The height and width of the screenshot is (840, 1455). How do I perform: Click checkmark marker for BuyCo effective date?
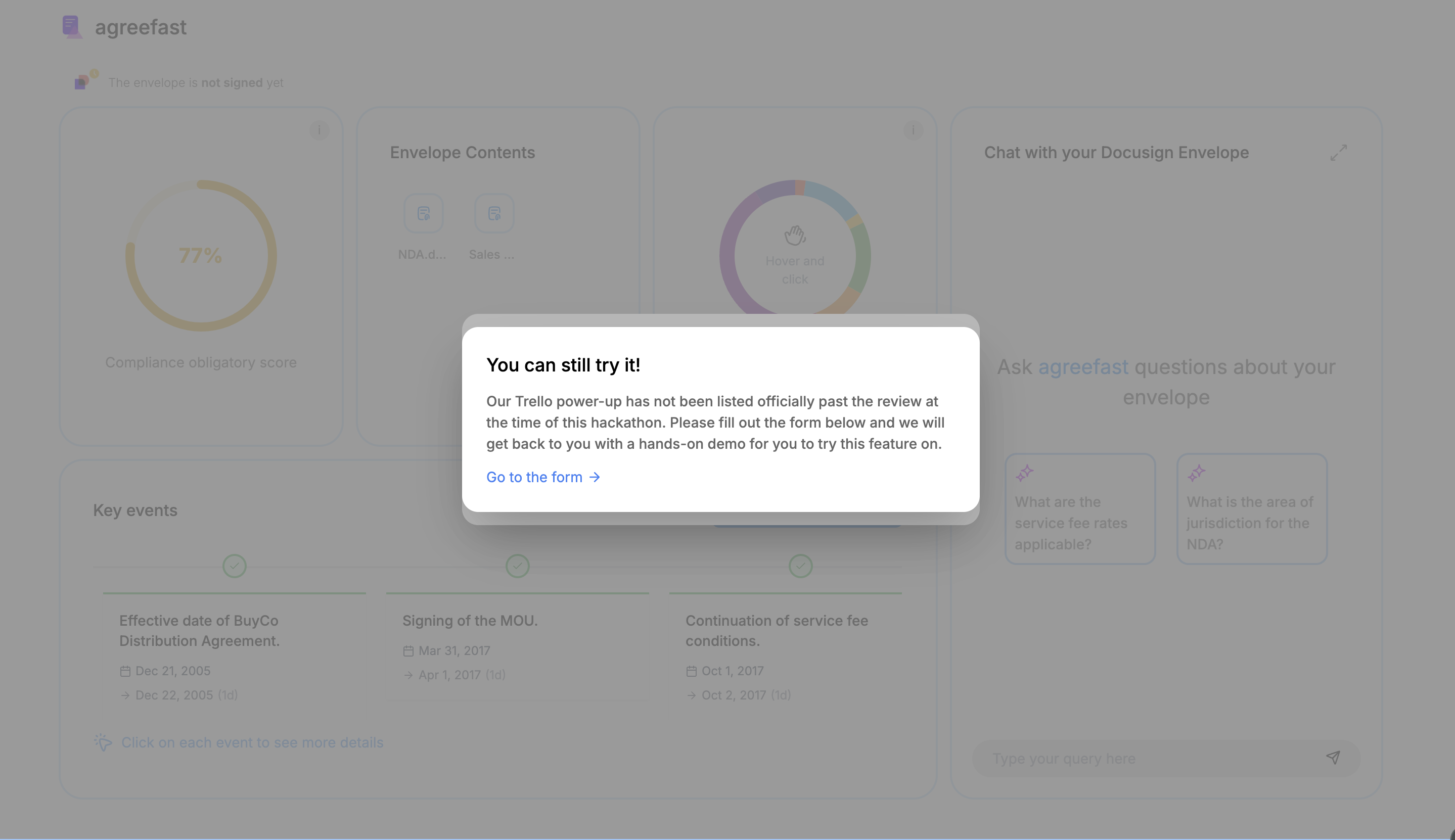tap(234, 566)
